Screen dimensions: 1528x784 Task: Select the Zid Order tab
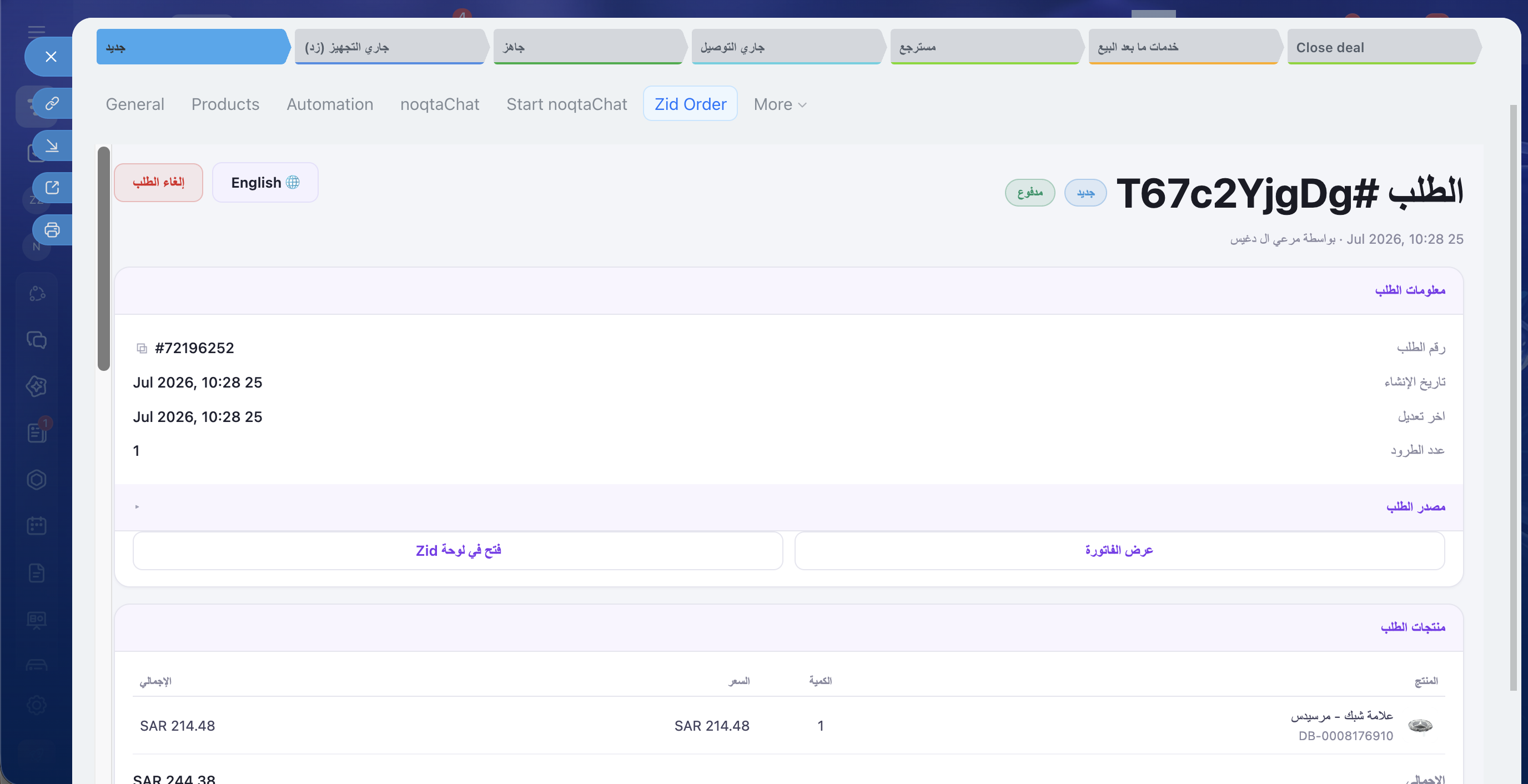691,104
